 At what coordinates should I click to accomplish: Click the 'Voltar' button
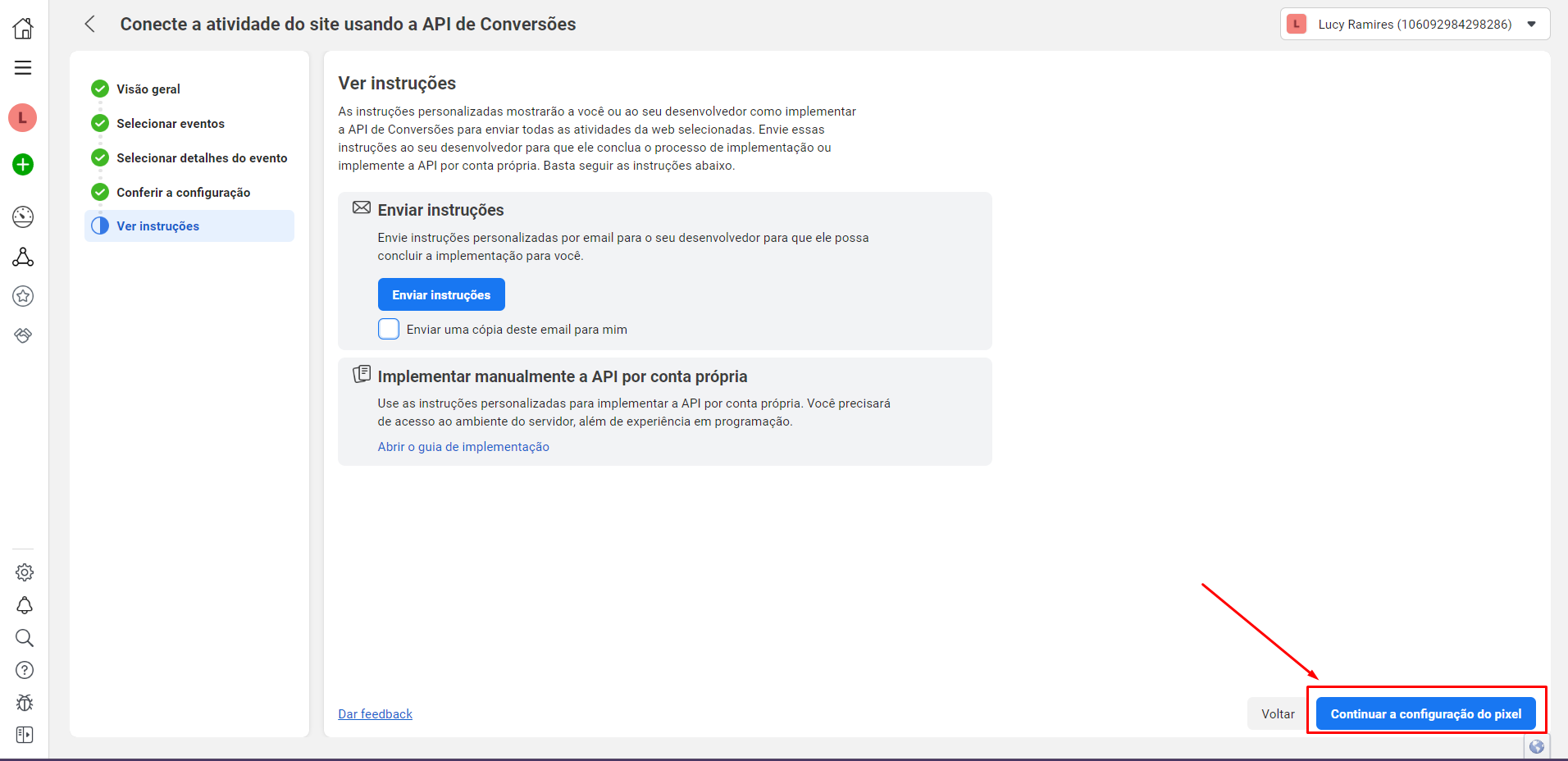[x=1278, y=713]
